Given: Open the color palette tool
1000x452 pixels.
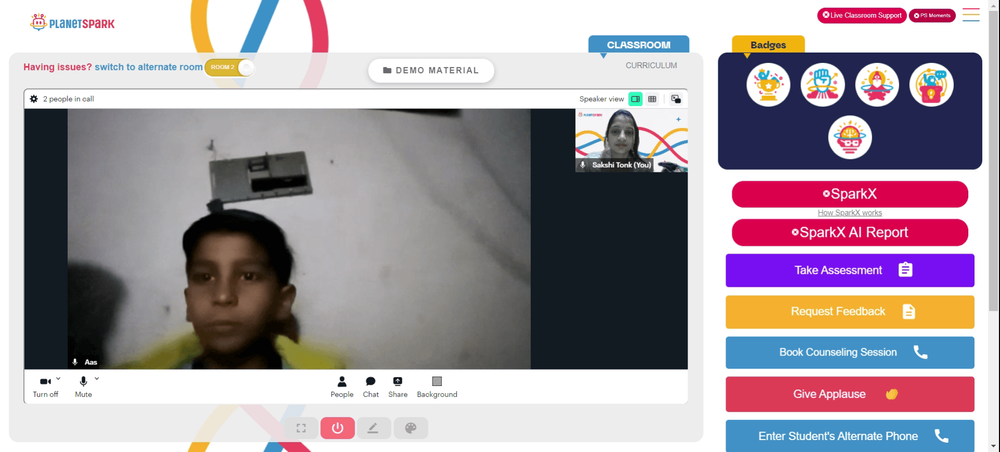Looking at the screenshot, I should (411, 428).
